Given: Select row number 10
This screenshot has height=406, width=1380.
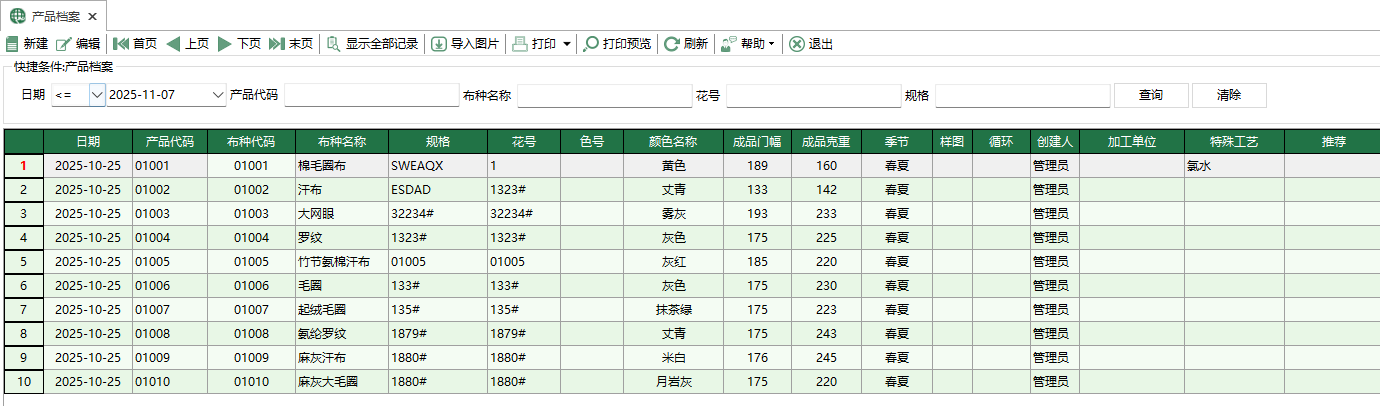Looking at the screenshot, I should [23, 382].
